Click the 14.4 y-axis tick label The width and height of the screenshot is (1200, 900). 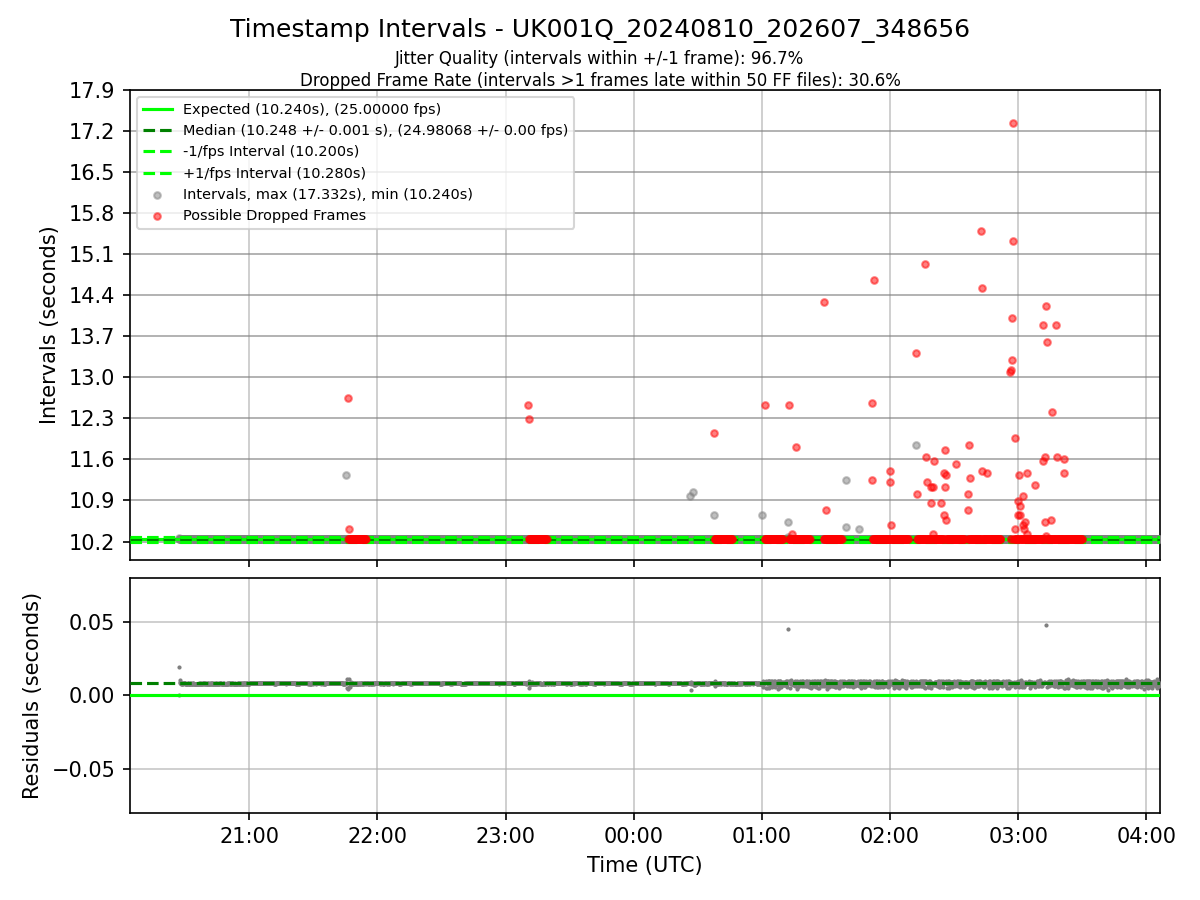pyautogui.click(x=95, y=296)
